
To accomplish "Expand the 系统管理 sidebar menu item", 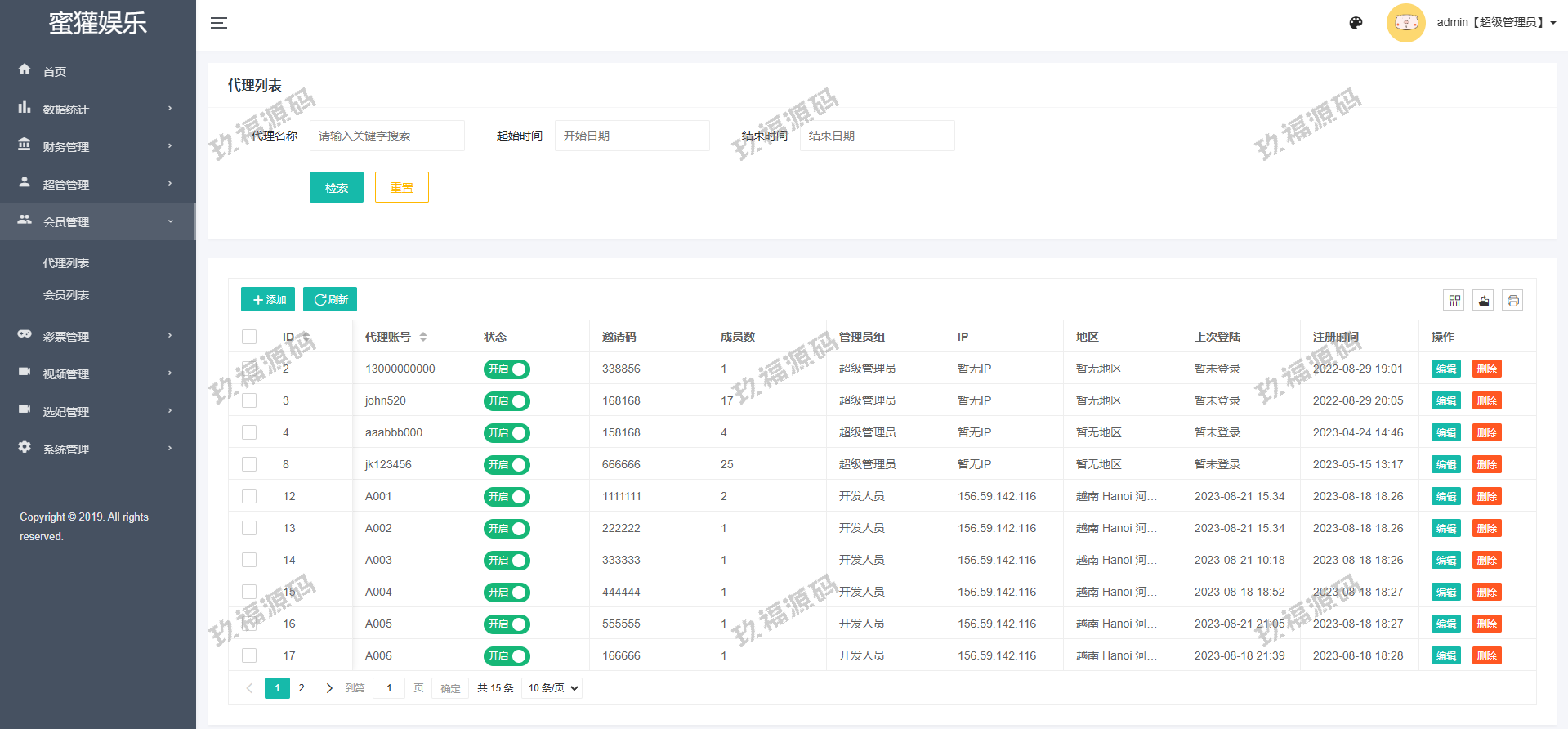I will point(96,449).
